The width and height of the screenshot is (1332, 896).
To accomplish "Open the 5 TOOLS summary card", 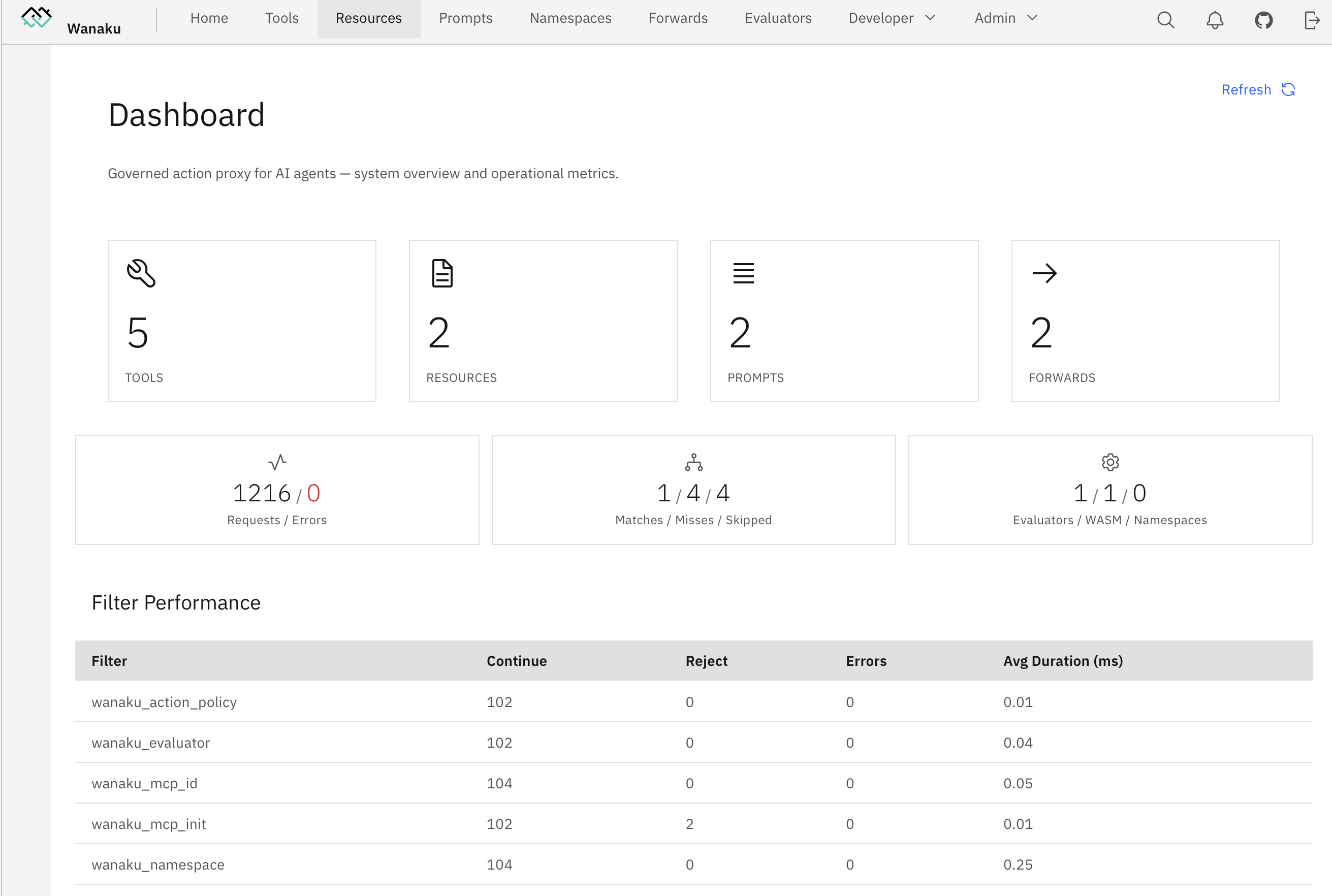I will coord(242,321).
